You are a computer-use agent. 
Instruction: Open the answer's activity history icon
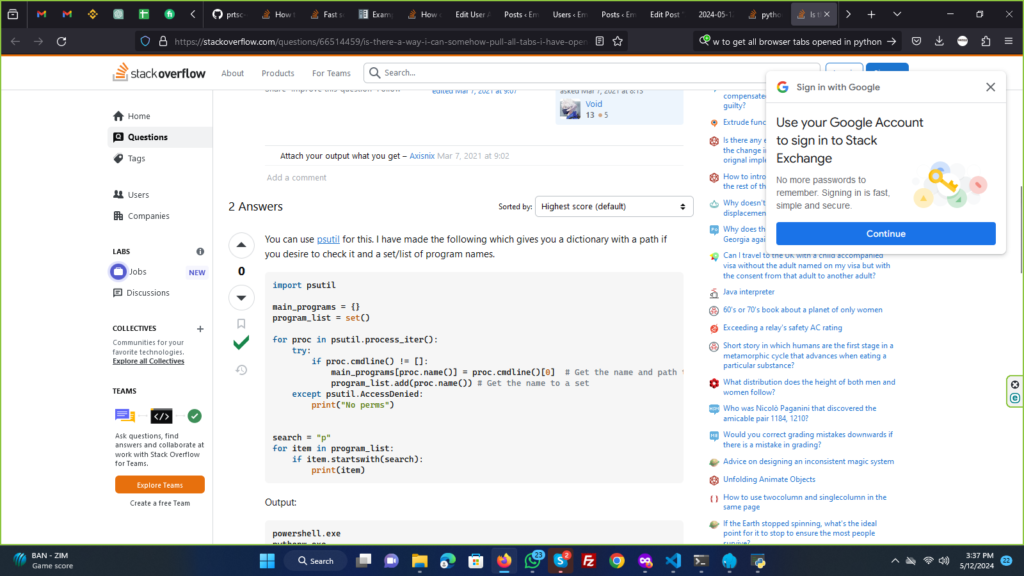[241, 370]
